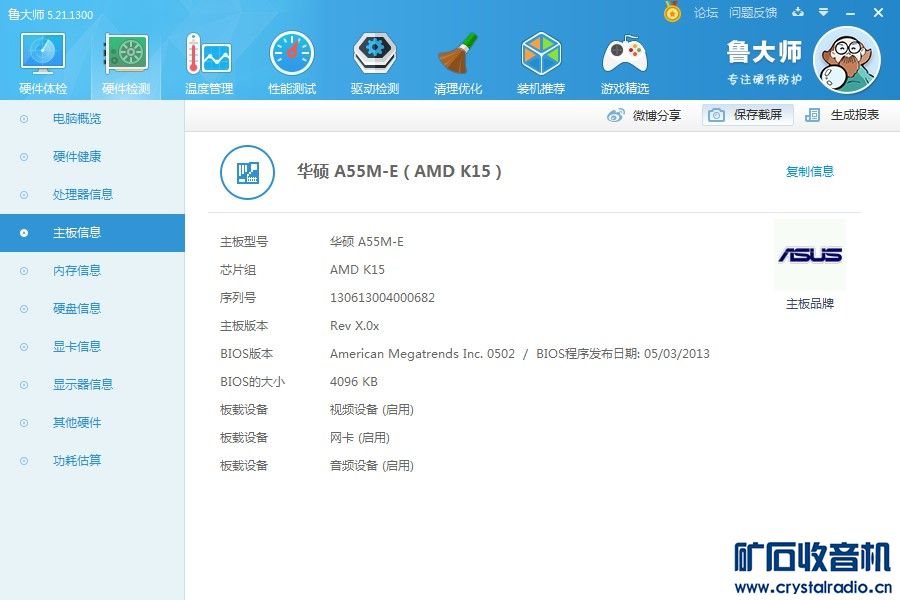
Task: Click the ASUS motherboard brand logo
Action: [x=809, y=255]
